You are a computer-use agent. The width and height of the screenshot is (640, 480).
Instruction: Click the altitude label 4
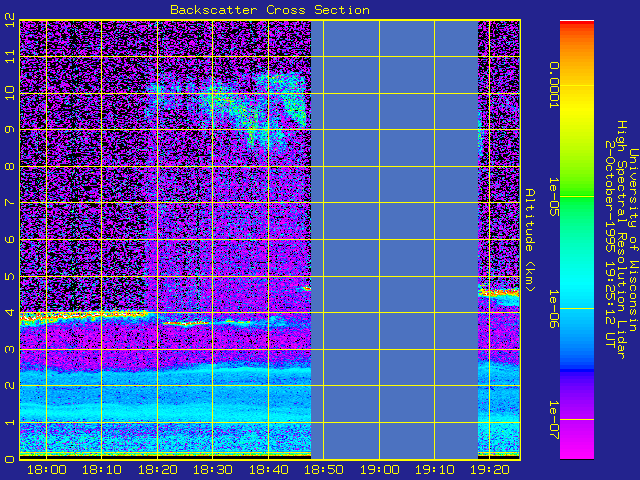pyautogui.click(x=10, y=313)
